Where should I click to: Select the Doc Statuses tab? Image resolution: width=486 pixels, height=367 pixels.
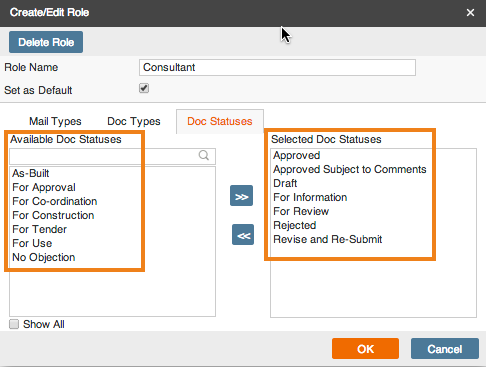(x=220, y=121)
